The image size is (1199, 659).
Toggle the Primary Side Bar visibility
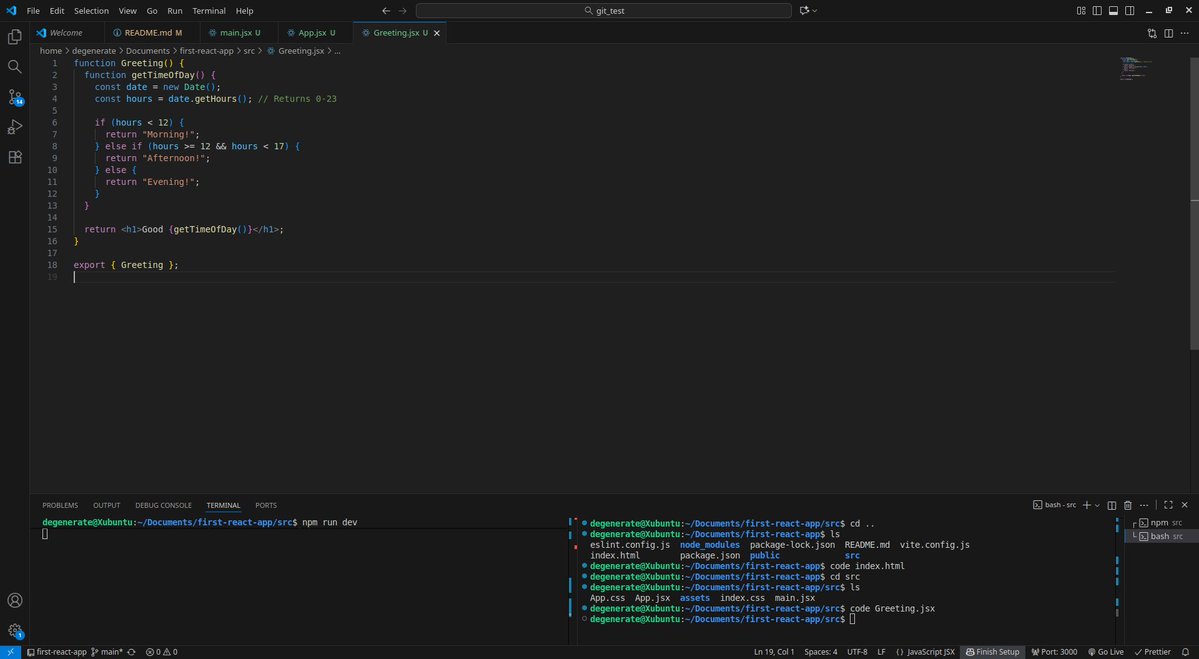click(x=1097, y=11)
